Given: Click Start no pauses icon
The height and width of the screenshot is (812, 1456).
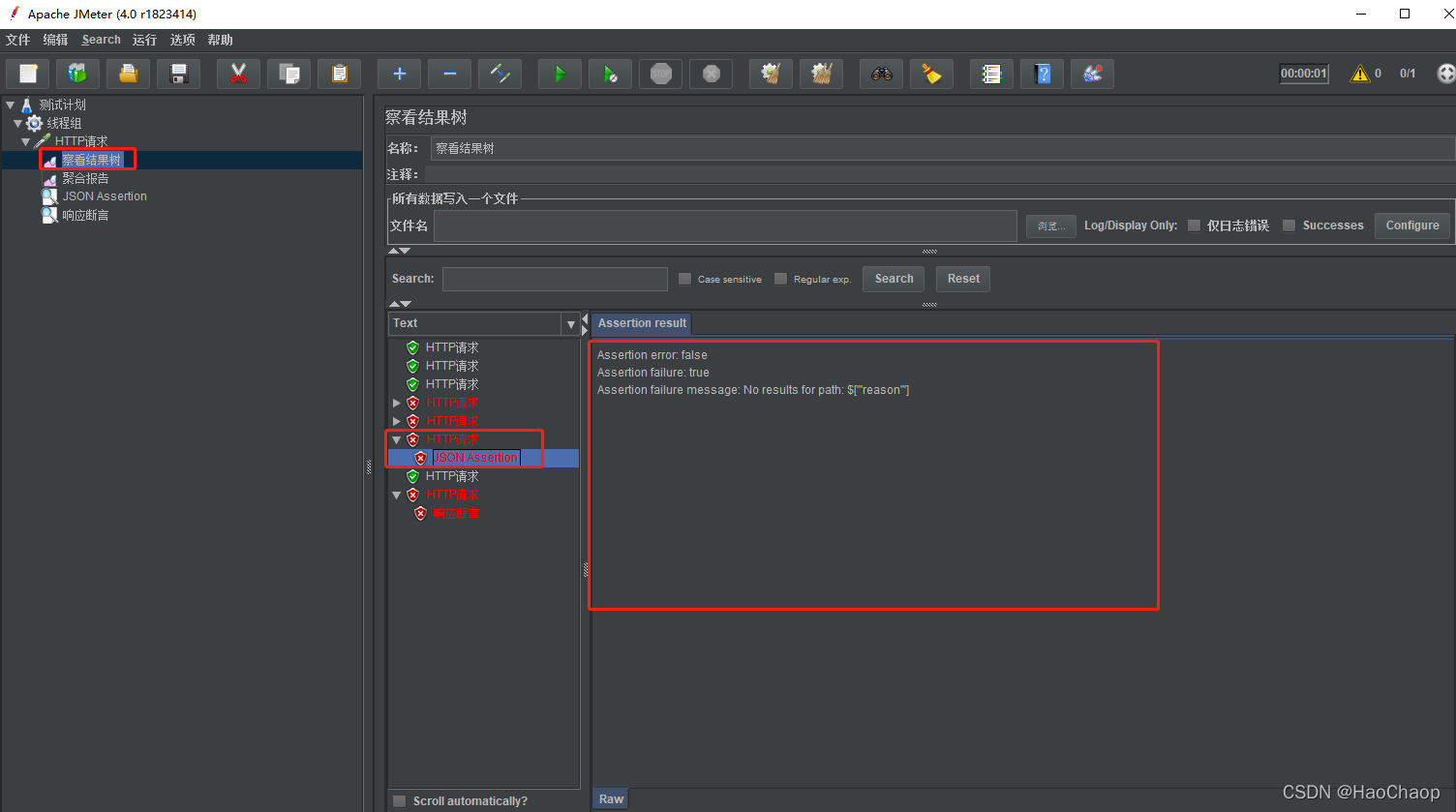Looking at the screenshot, I should (x=610, y=74).
